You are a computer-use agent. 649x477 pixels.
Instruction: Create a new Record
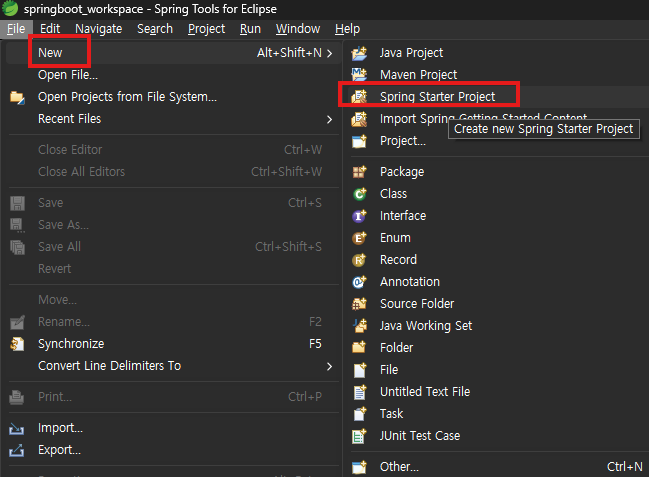[x=498, y=260]
